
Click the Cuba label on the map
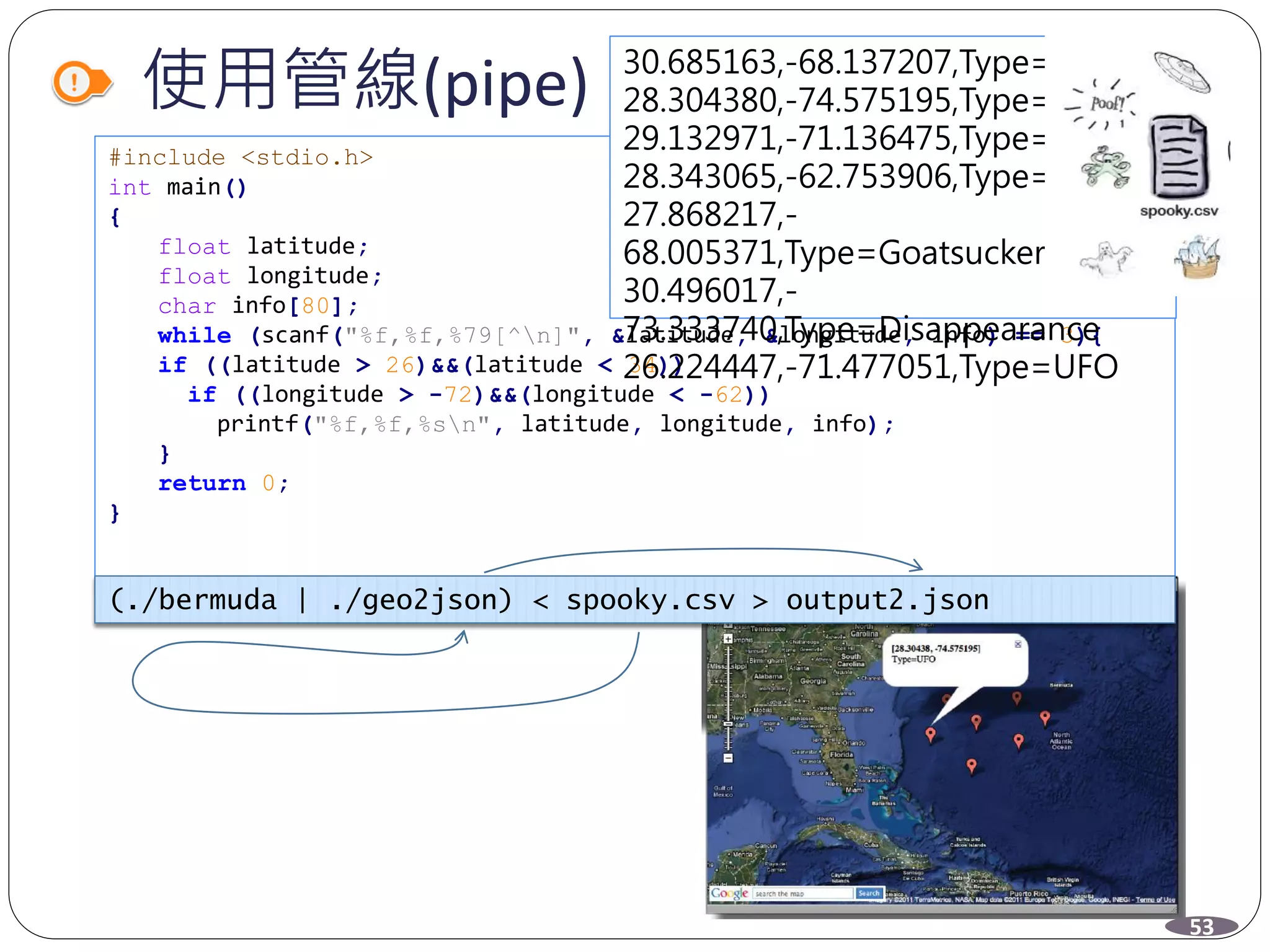(x=871, y=845)
